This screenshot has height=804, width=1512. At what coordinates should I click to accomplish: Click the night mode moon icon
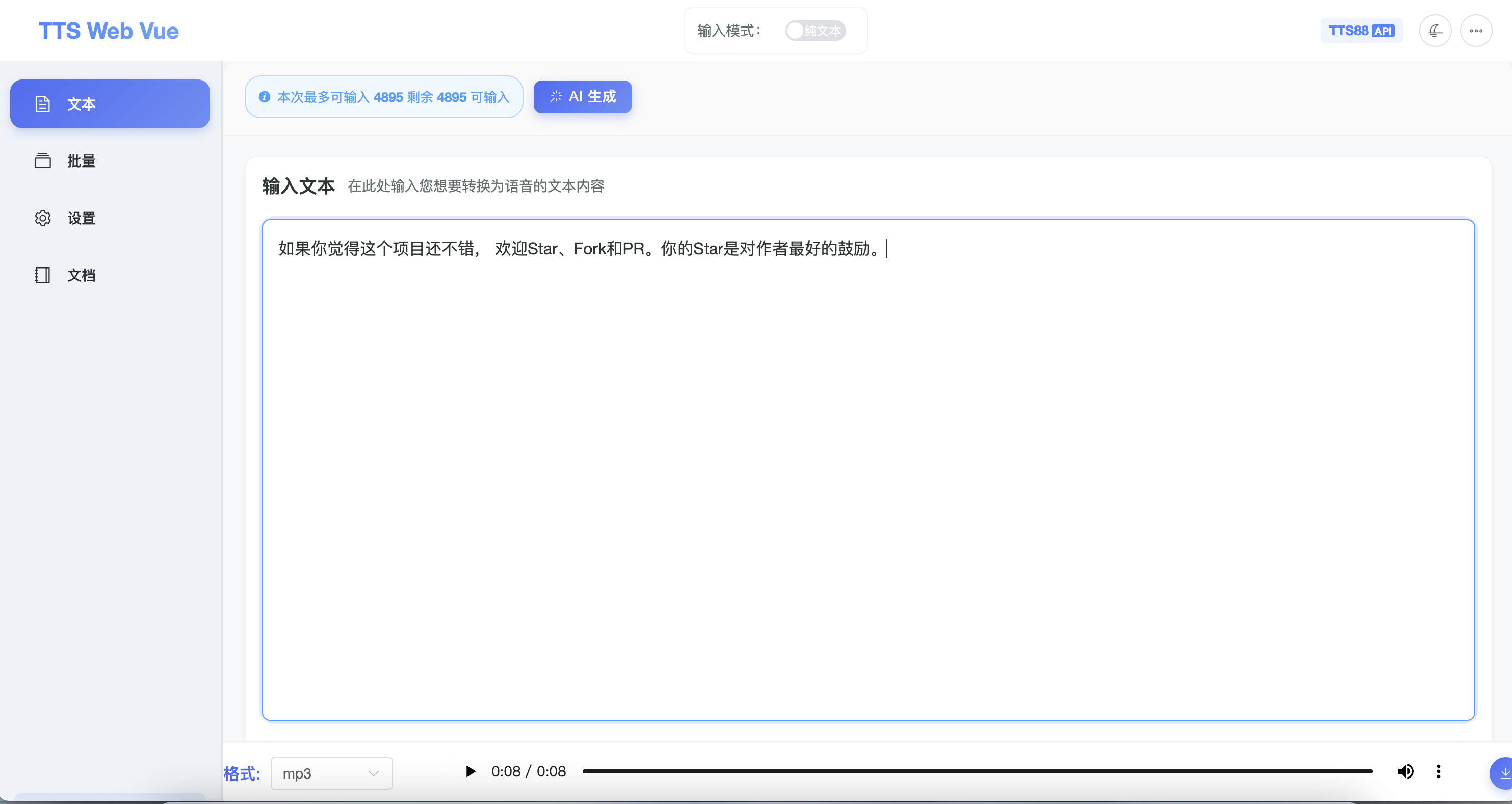[1435, 31]
